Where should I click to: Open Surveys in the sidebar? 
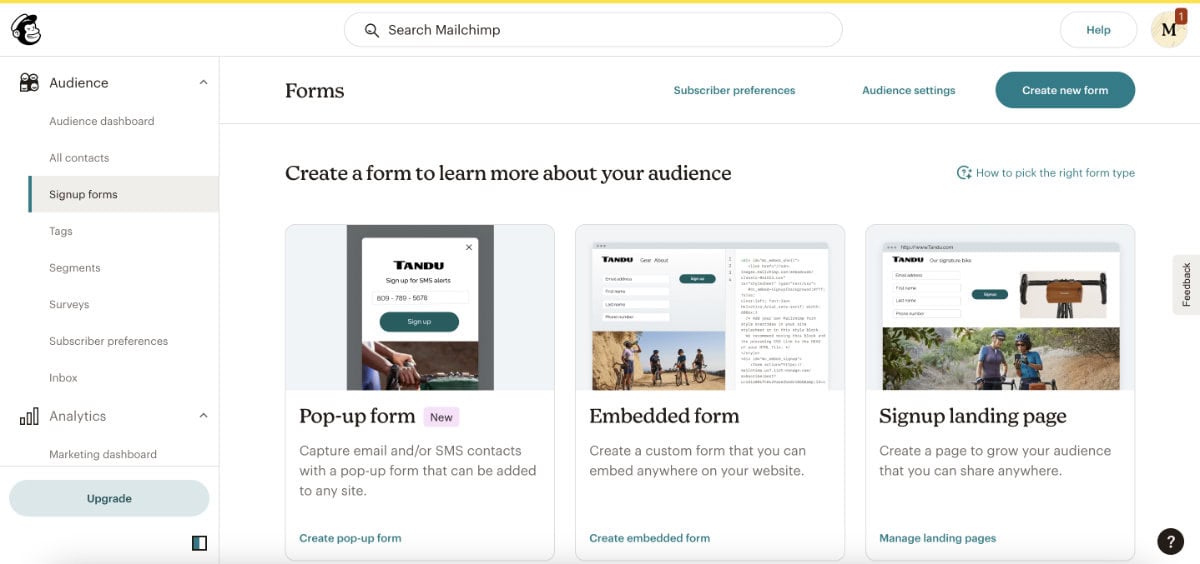69,304
